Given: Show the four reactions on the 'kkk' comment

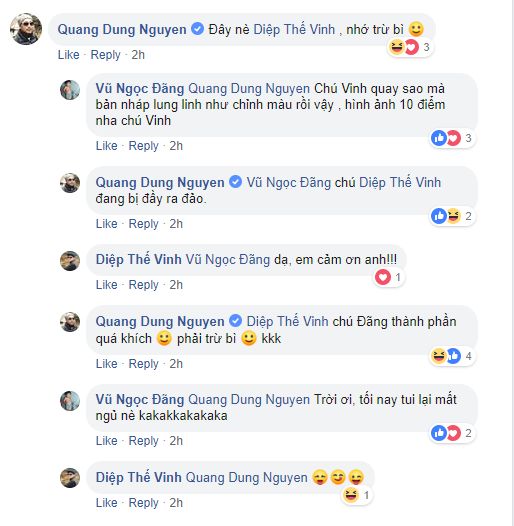Looking at the screenshot, I should tap(452, 356).
